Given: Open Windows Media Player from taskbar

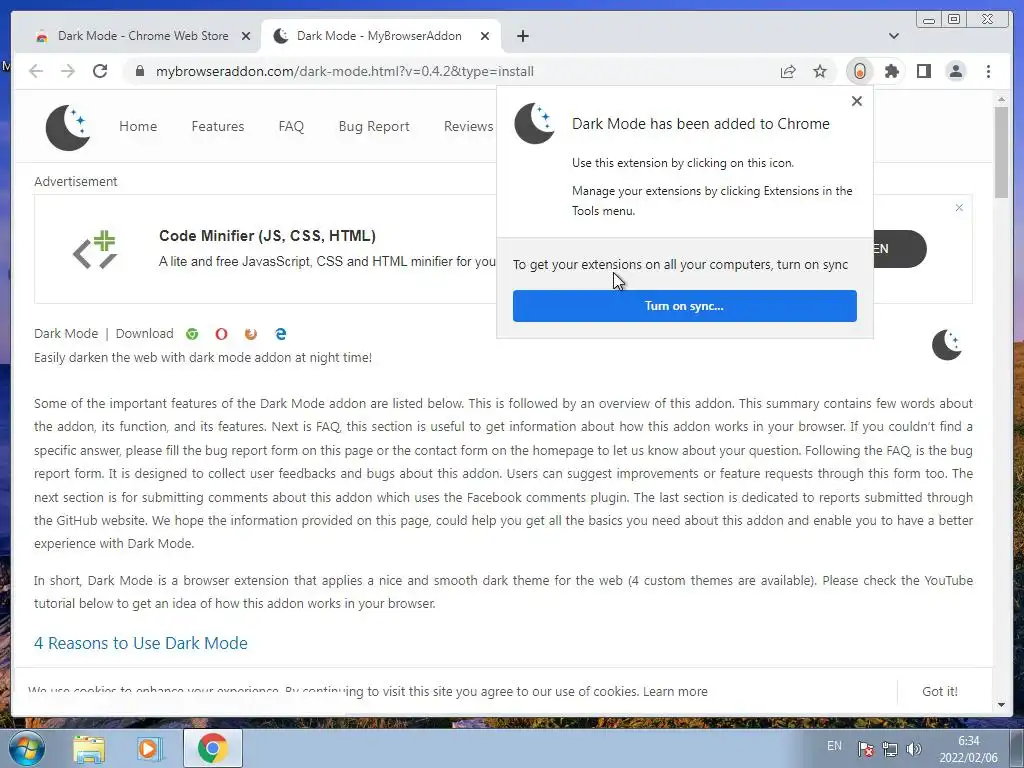Looking at the screenshot, I should (x=150, y=749).
